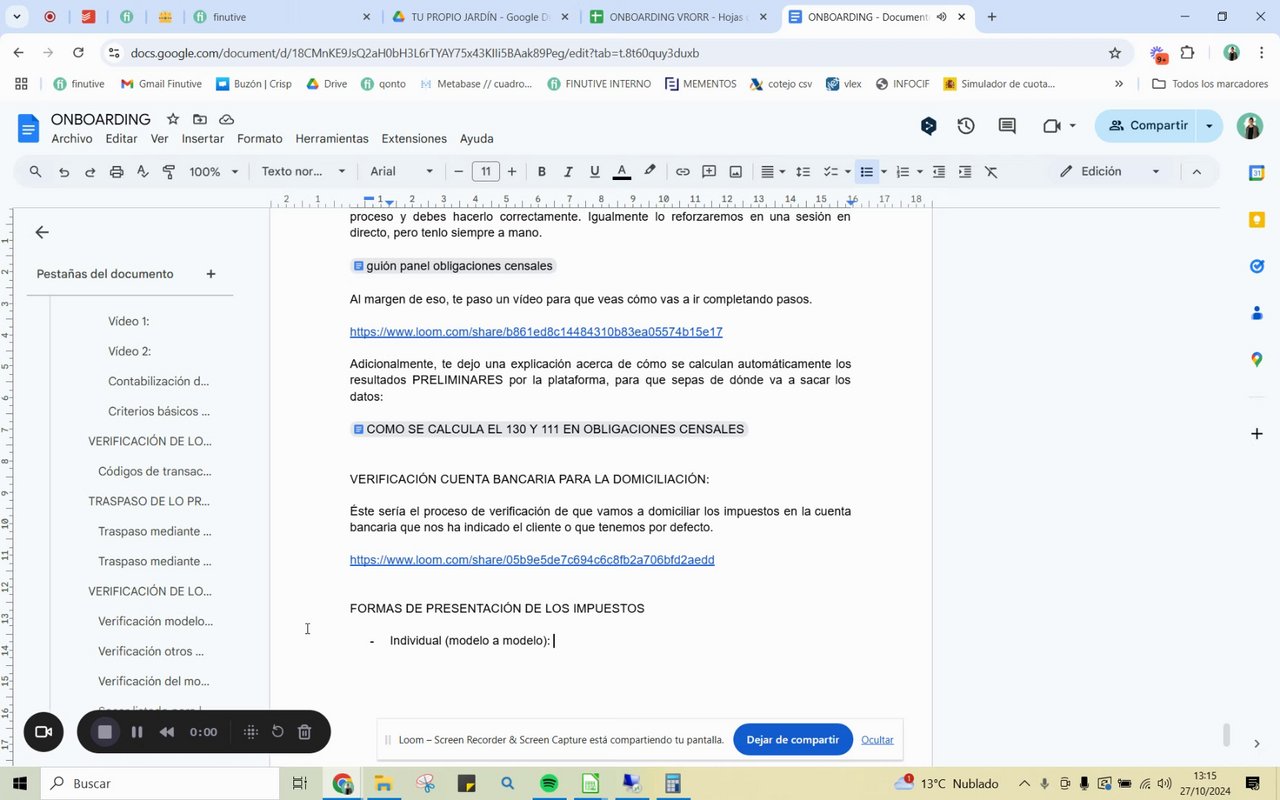Open Google Tasks in the side panel
This screenshot has height=800, width=1280.
1257,266
